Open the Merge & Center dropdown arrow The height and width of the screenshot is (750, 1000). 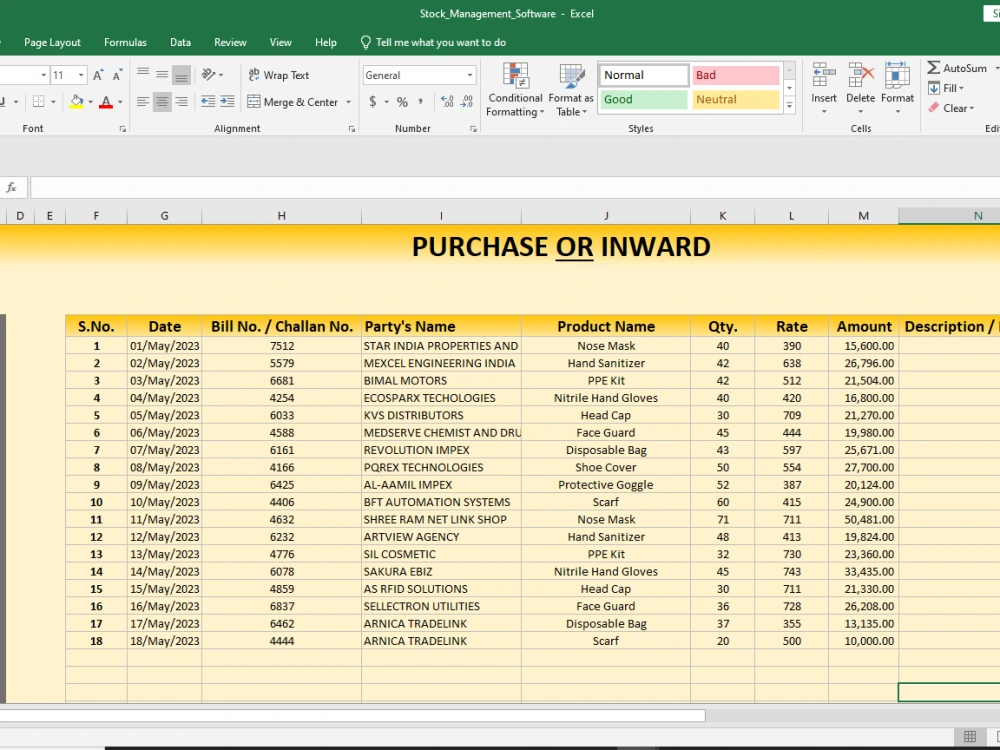point(348,102)
